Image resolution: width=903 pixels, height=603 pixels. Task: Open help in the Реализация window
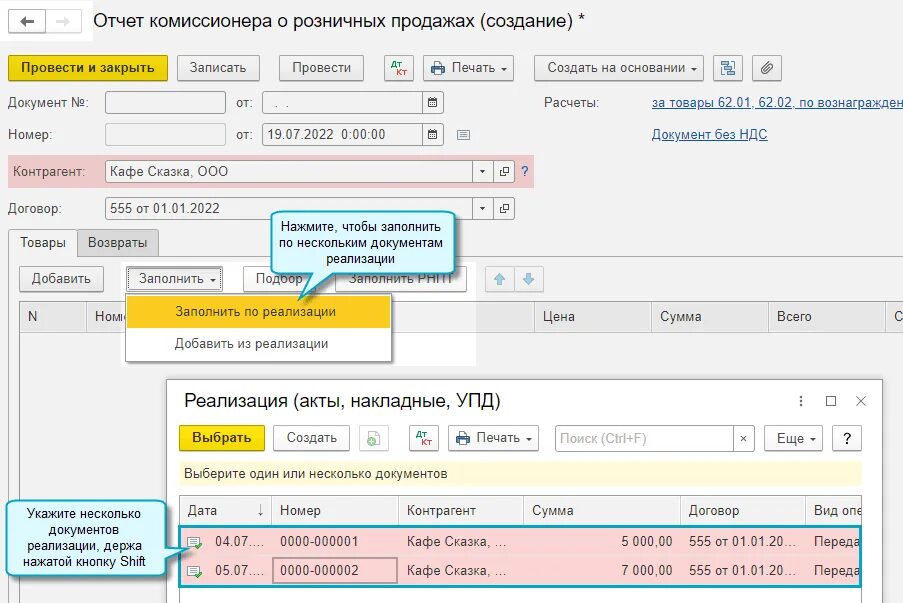[847, 438]
